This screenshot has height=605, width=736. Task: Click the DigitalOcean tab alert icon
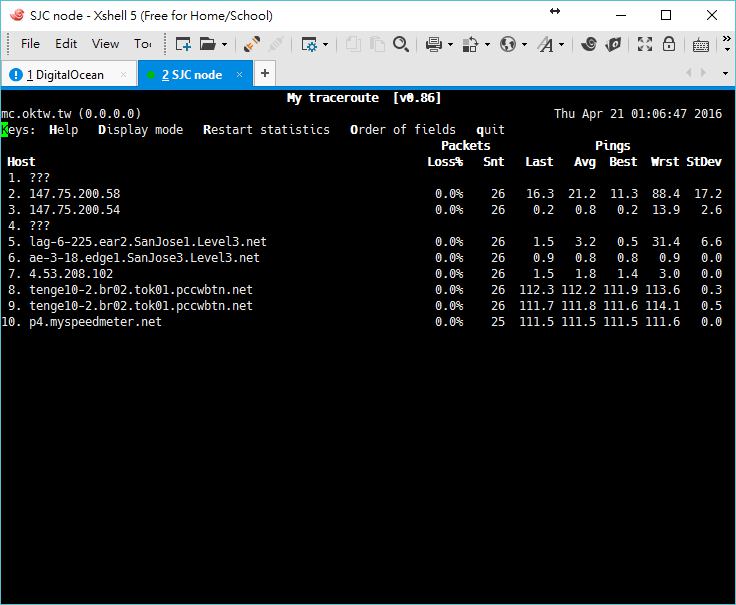[x=16, y=74]
